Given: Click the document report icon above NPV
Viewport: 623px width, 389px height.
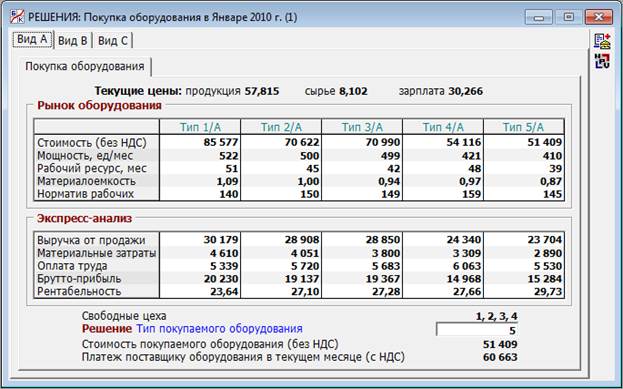Looking at the screenshot, I should coord(602,41).
